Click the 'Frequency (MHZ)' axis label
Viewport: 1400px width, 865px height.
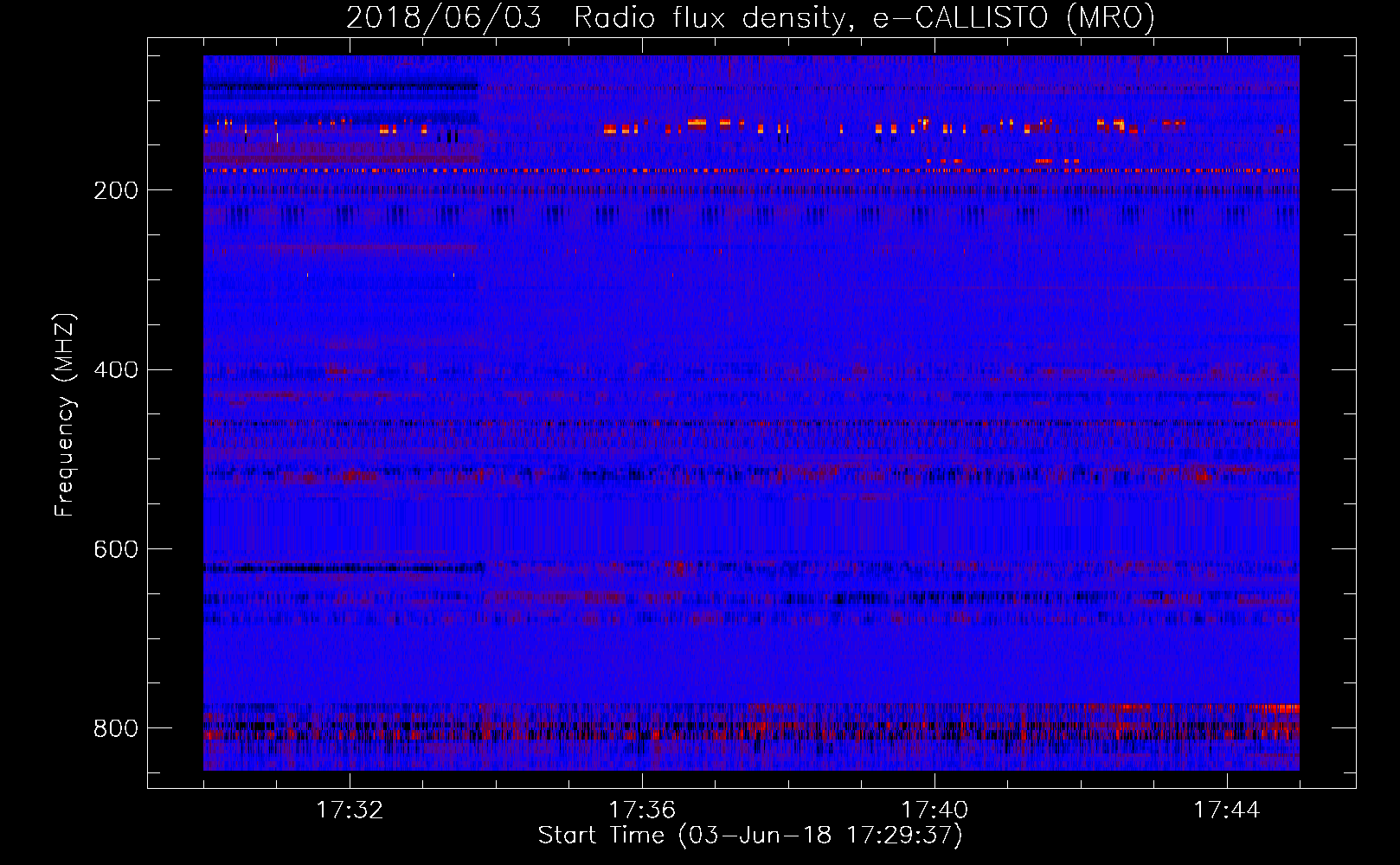(65, 414)
